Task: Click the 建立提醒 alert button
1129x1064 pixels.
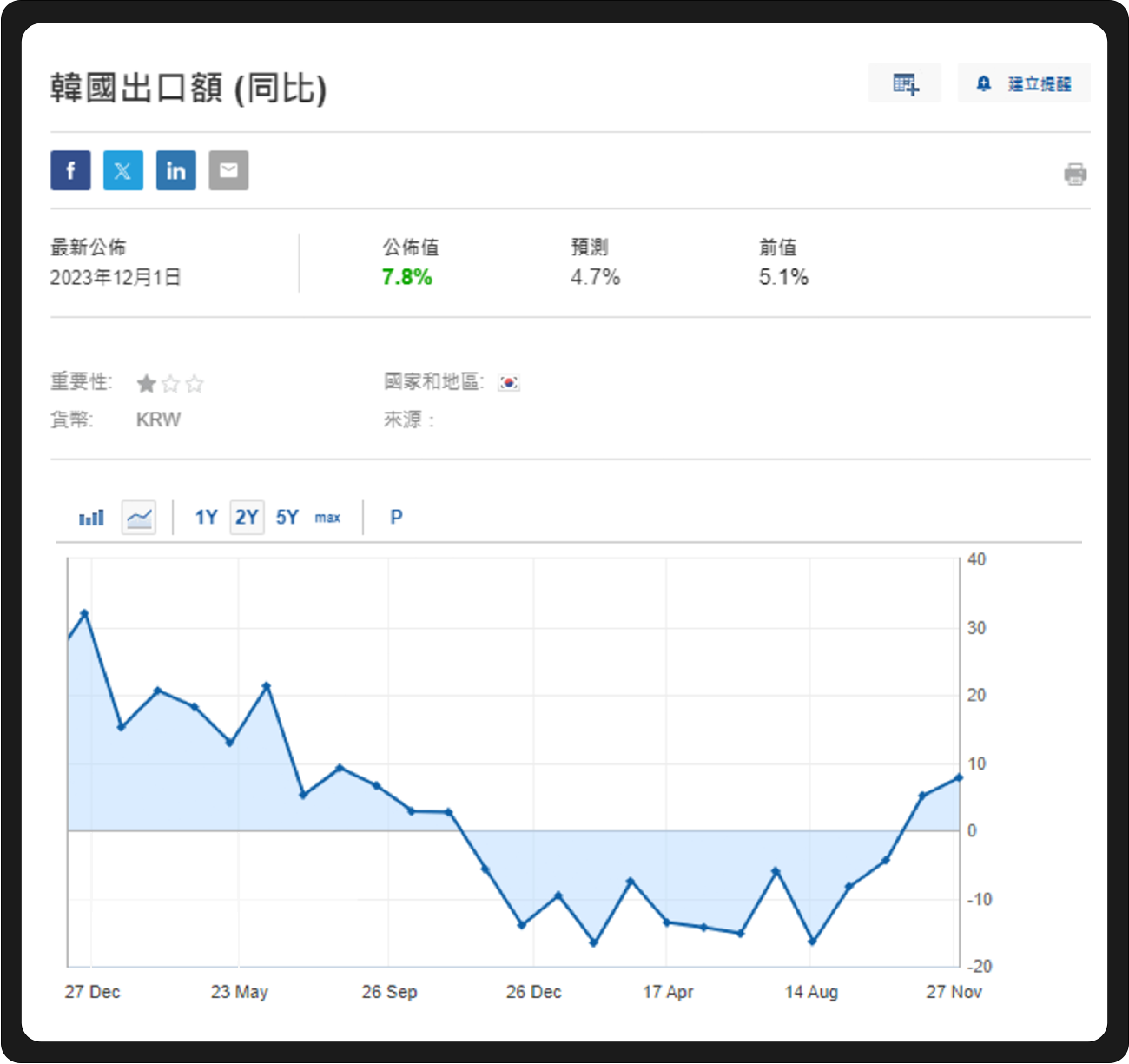Action: pos(1025,83)
